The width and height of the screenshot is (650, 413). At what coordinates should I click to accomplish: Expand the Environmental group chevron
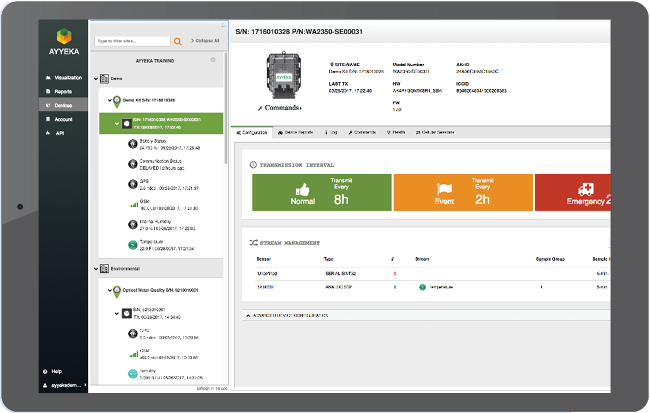(x=97, y=268)
